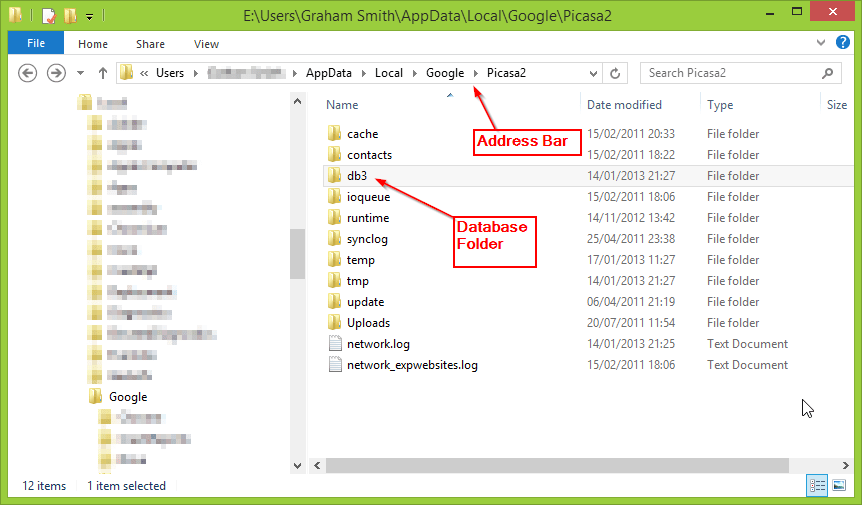Expand the Local breadcrumb arrow
862x505 pixels.
pos(415,73)
